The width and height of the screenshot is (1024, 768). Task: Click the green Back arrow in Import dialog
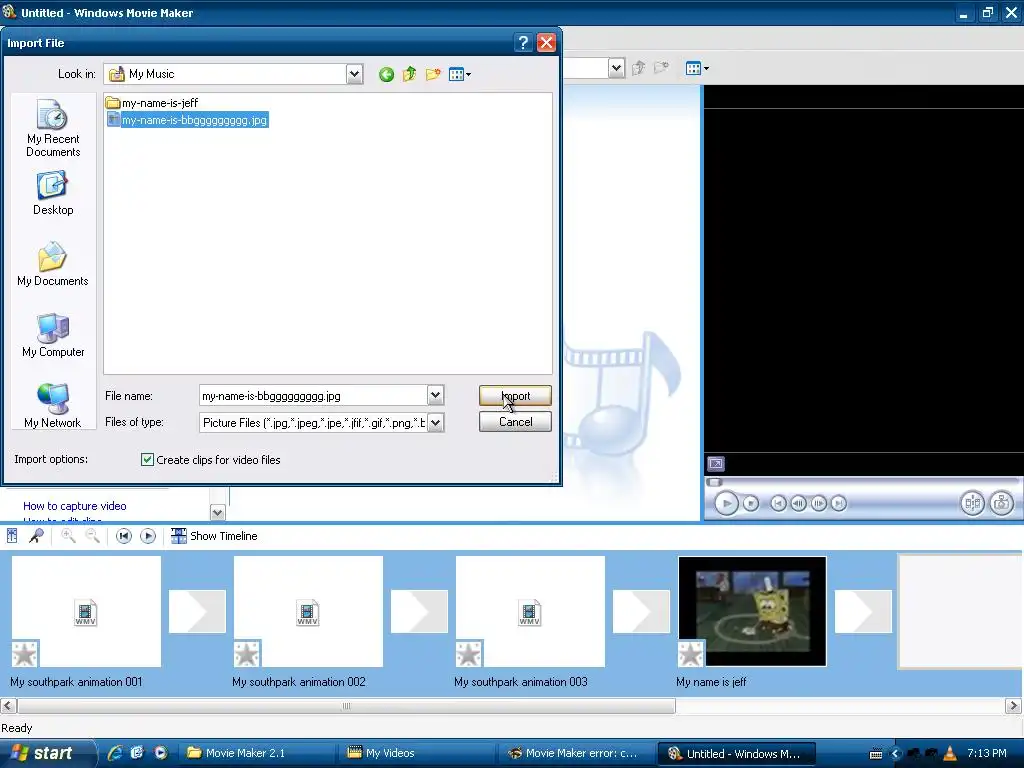[386, 74]
